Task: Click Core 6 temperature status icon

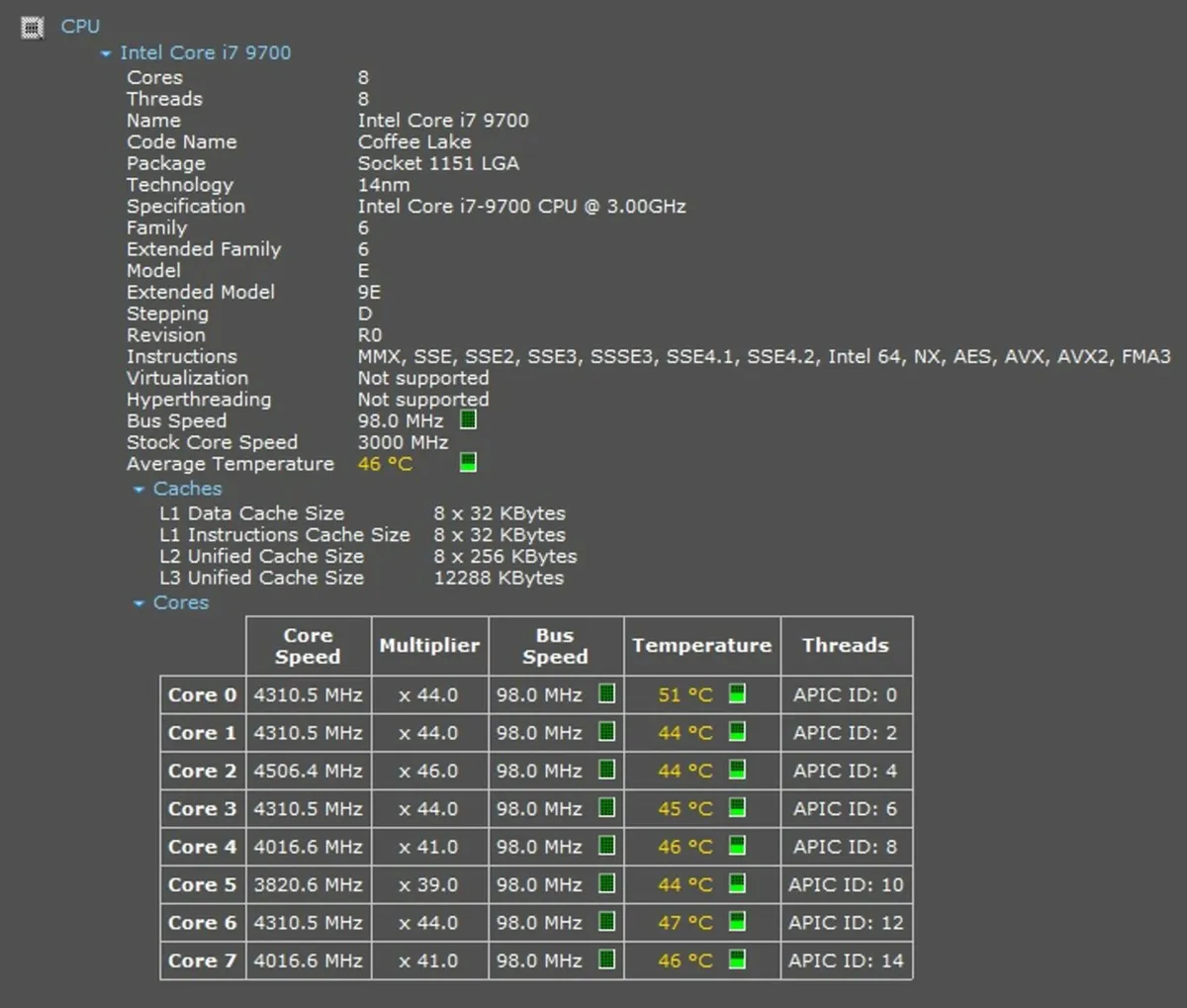Action: click(x=736, y=922)
